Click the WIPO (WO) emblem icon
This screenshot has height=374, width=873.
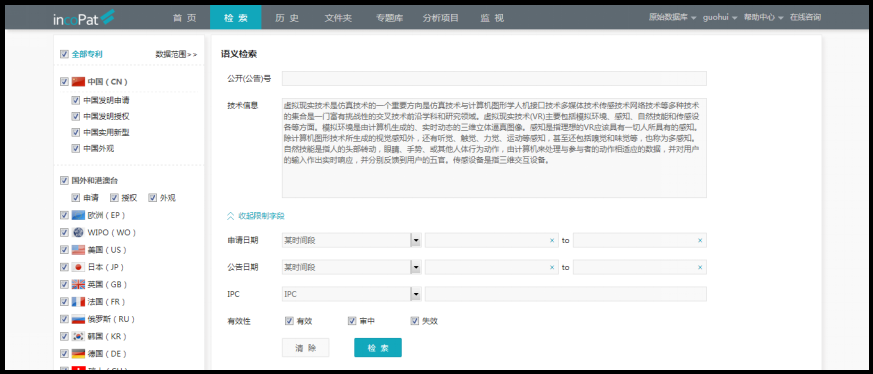point(78,232)
